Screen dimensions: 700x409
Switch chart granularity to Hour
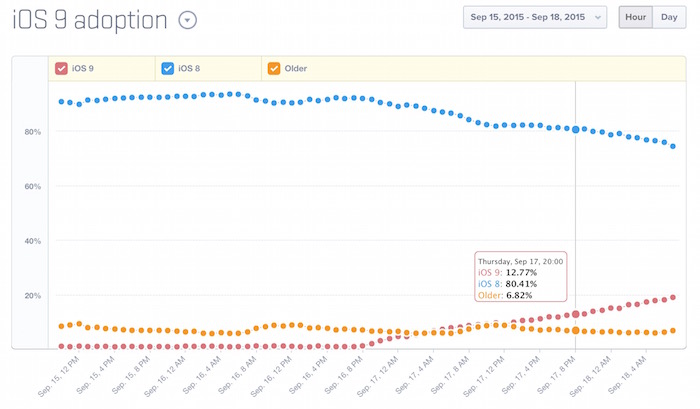click(635, 17)
